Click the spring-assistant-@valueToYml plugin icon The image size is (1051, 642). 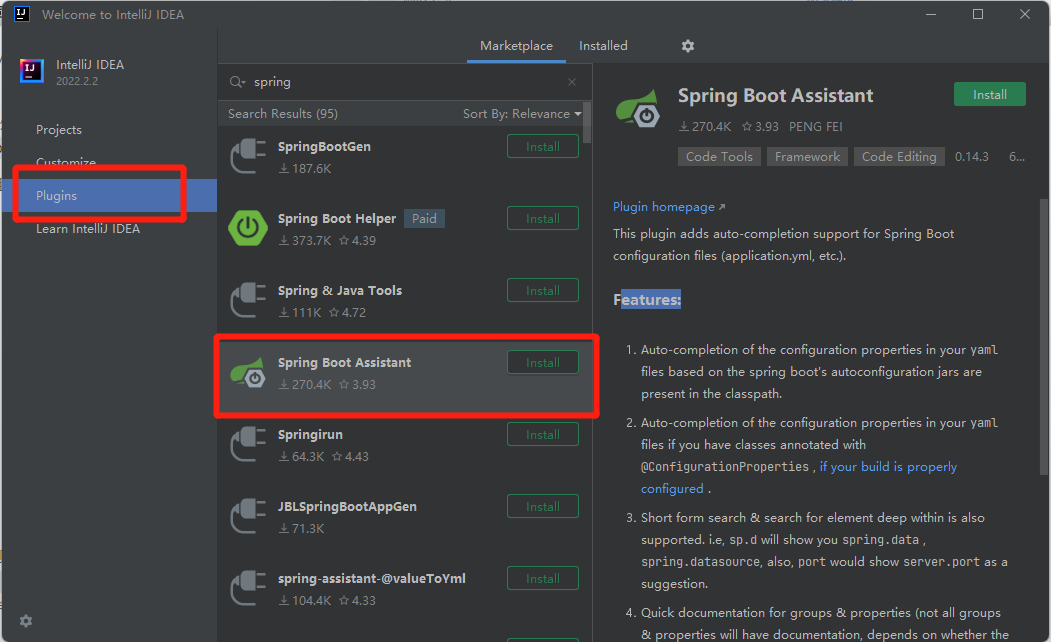(248, 588)
